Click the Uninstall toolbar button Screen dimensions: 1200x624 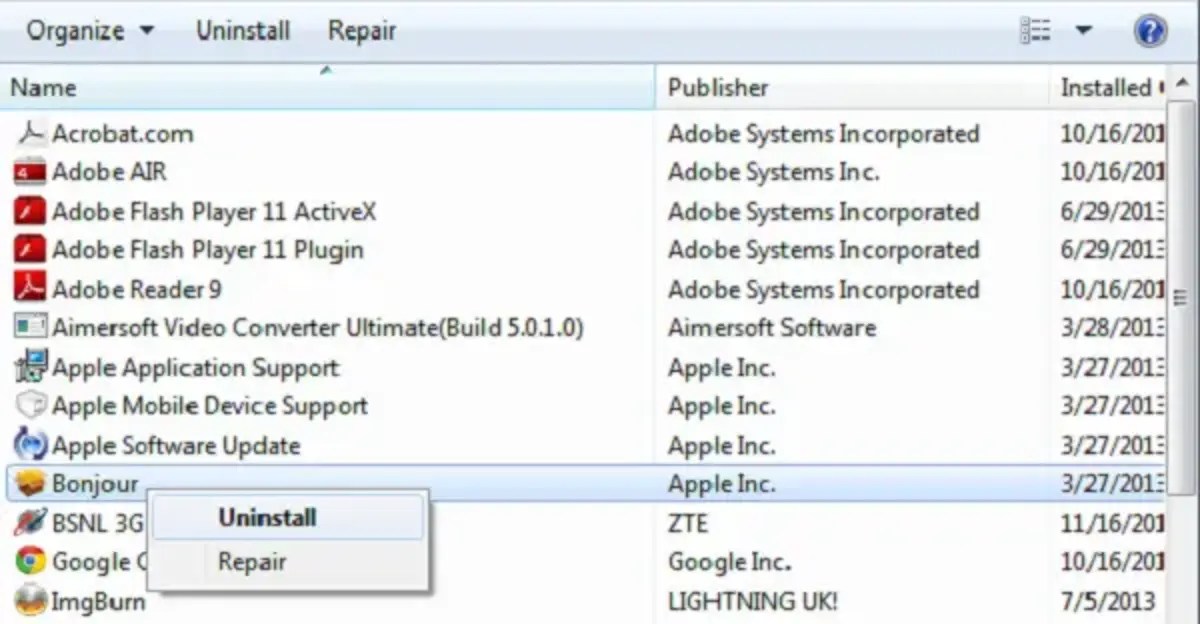point(242,30)
